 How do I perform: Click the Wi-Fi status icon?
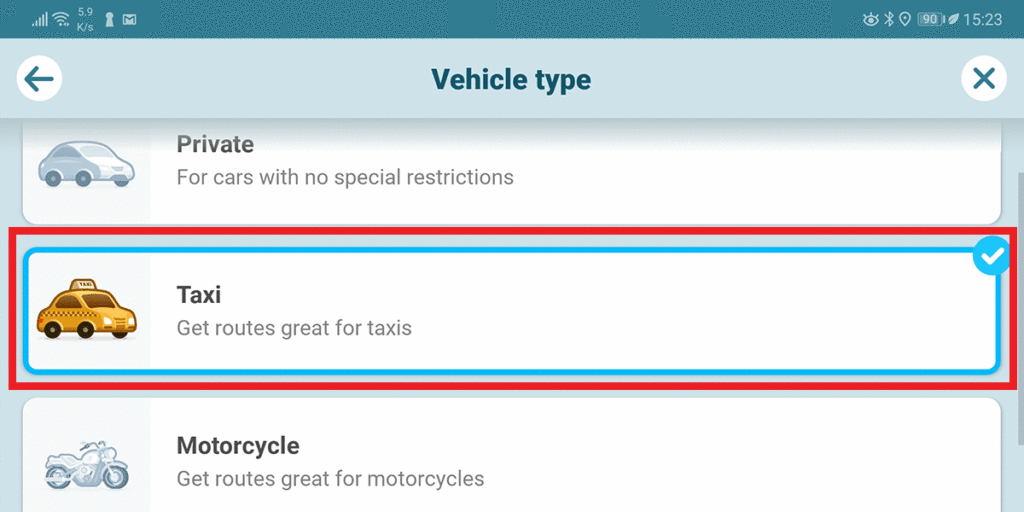(61, 19)
